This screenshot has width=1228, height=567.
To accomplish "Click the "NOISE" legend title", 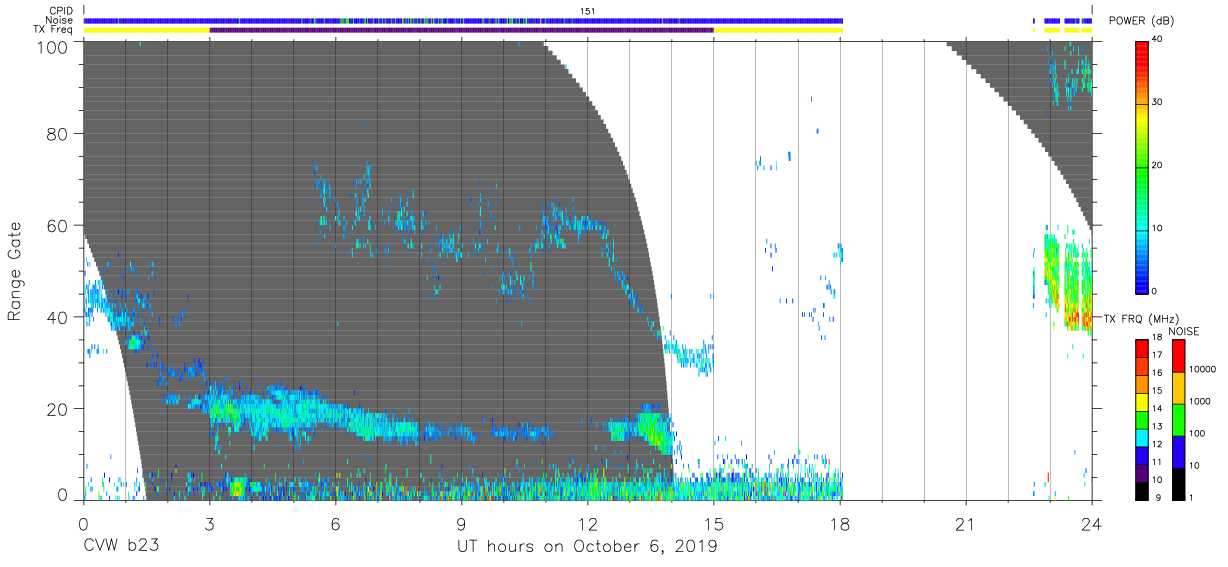I will tap(1184, 331).
